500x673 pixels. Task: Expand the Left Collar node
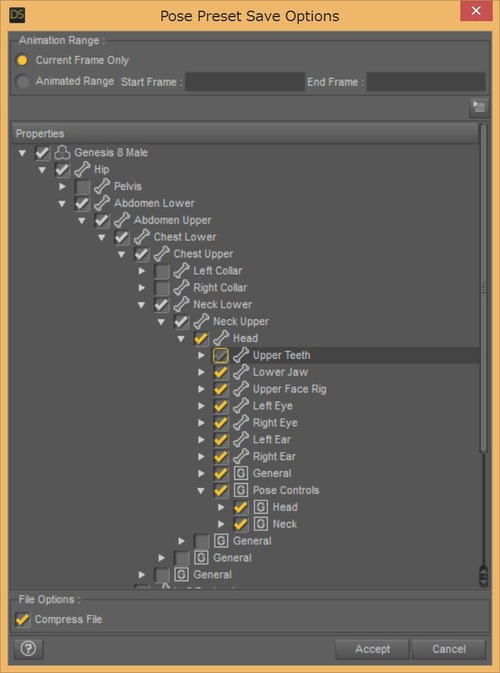[142, 271]
